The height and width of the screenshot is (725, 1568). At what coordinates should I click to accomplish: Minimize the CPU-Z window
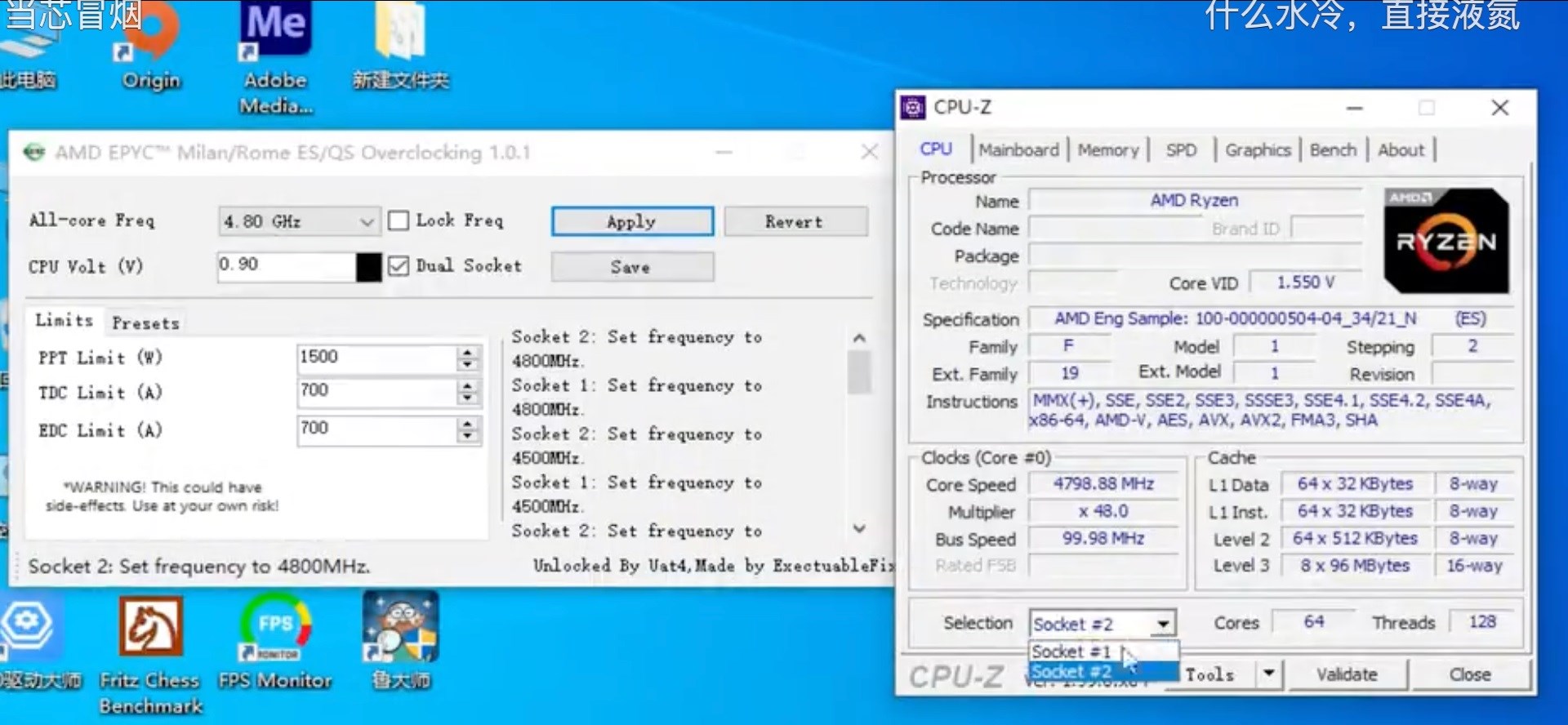tap(1355, 108)
